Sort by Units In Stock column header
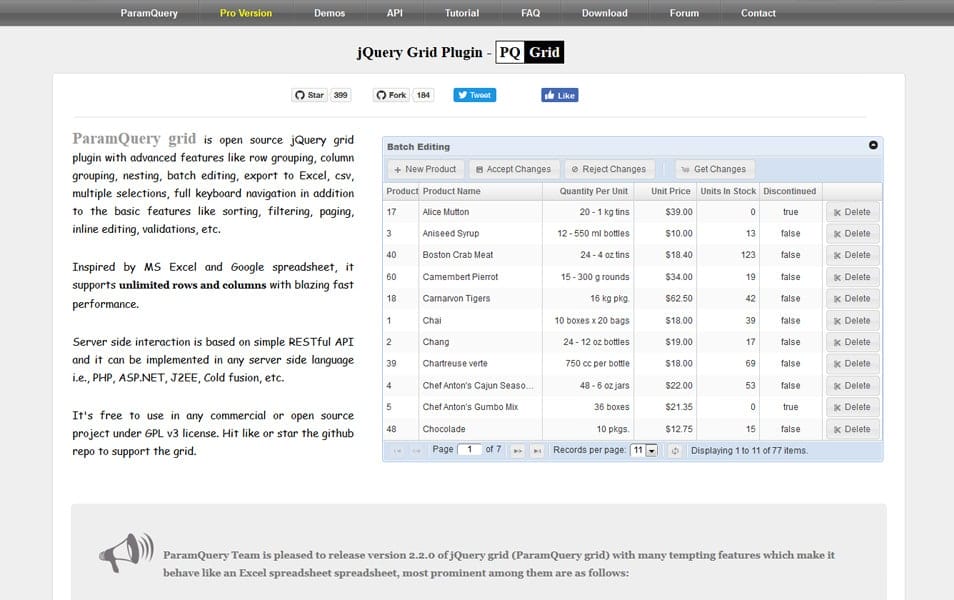 [728, 191]
